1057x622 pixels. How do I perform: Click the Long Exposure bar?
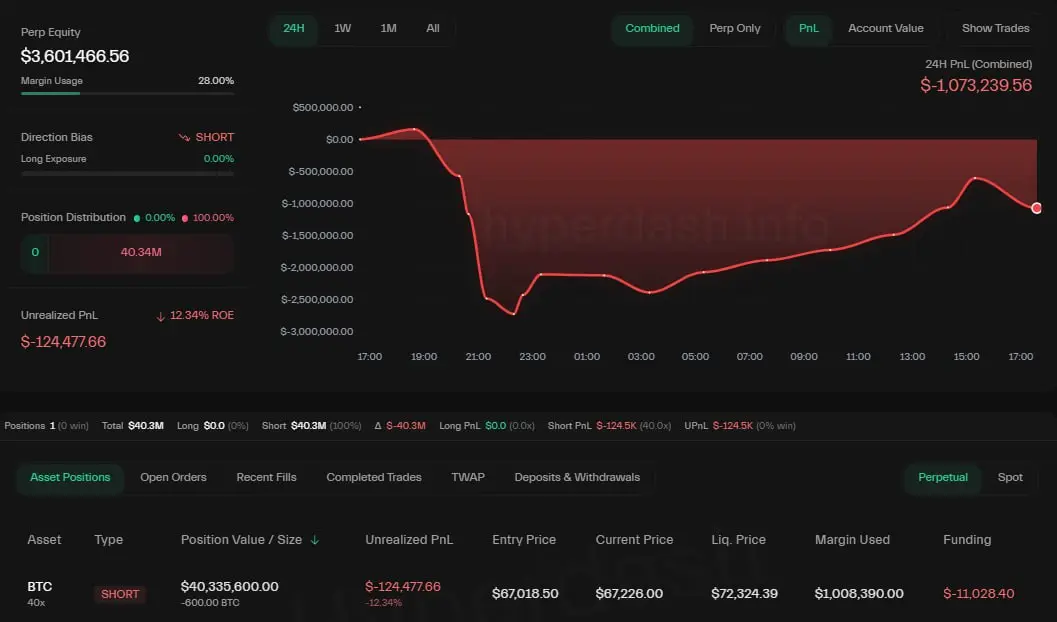tap(127, 173)
